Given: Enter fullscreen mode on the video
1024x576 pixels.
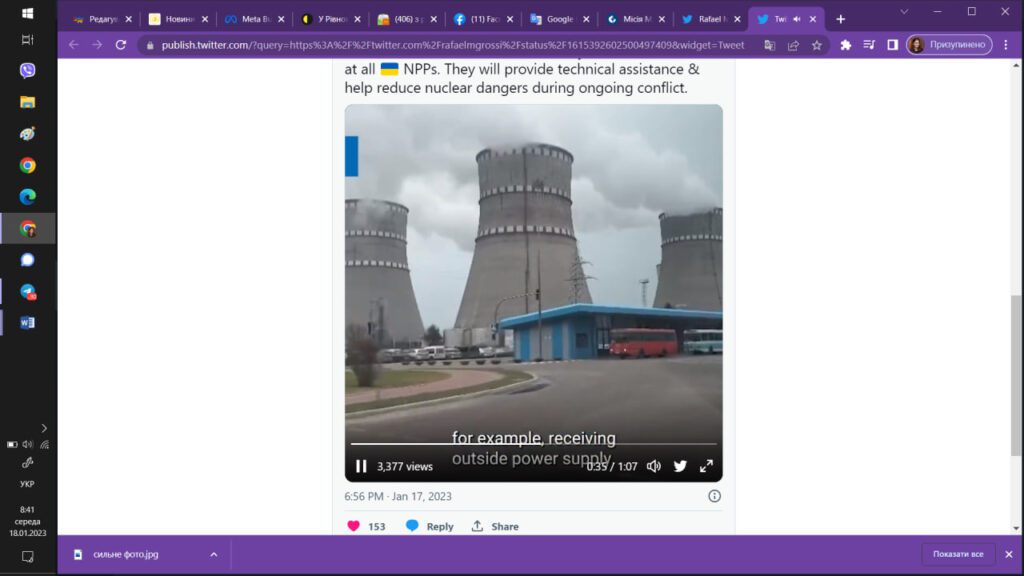Looking at the screenshot, I should tap(706, 466).
